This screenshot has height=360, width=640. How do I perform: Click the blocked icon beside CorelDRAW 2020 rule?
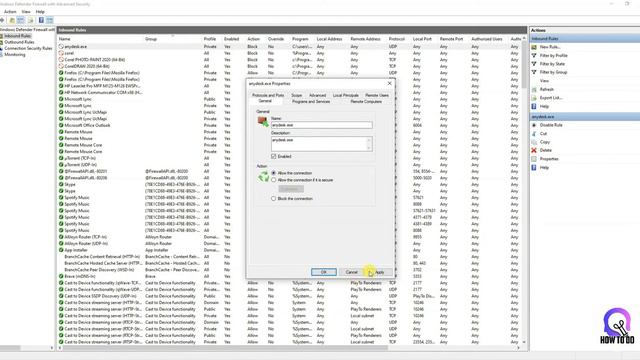61,66
